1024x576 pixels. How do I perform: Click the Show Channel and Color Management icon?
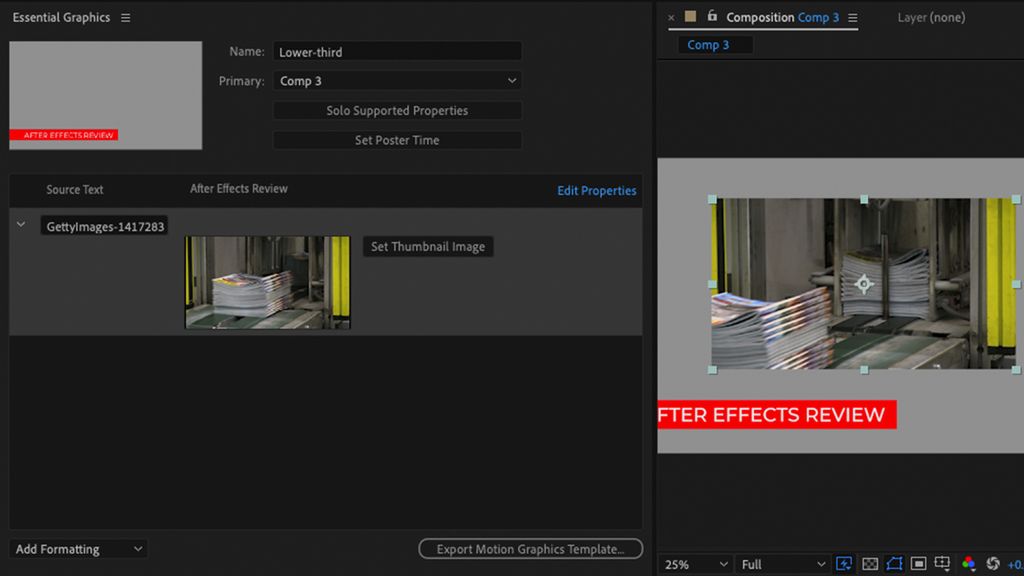[968, 563]
